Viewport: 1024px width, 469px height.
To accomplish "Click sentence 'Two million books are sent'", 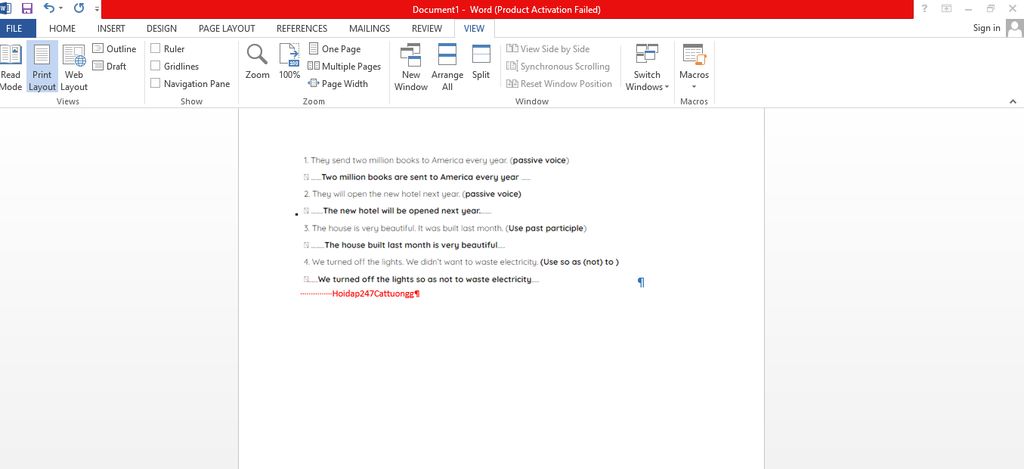I will tap(420, 177).
